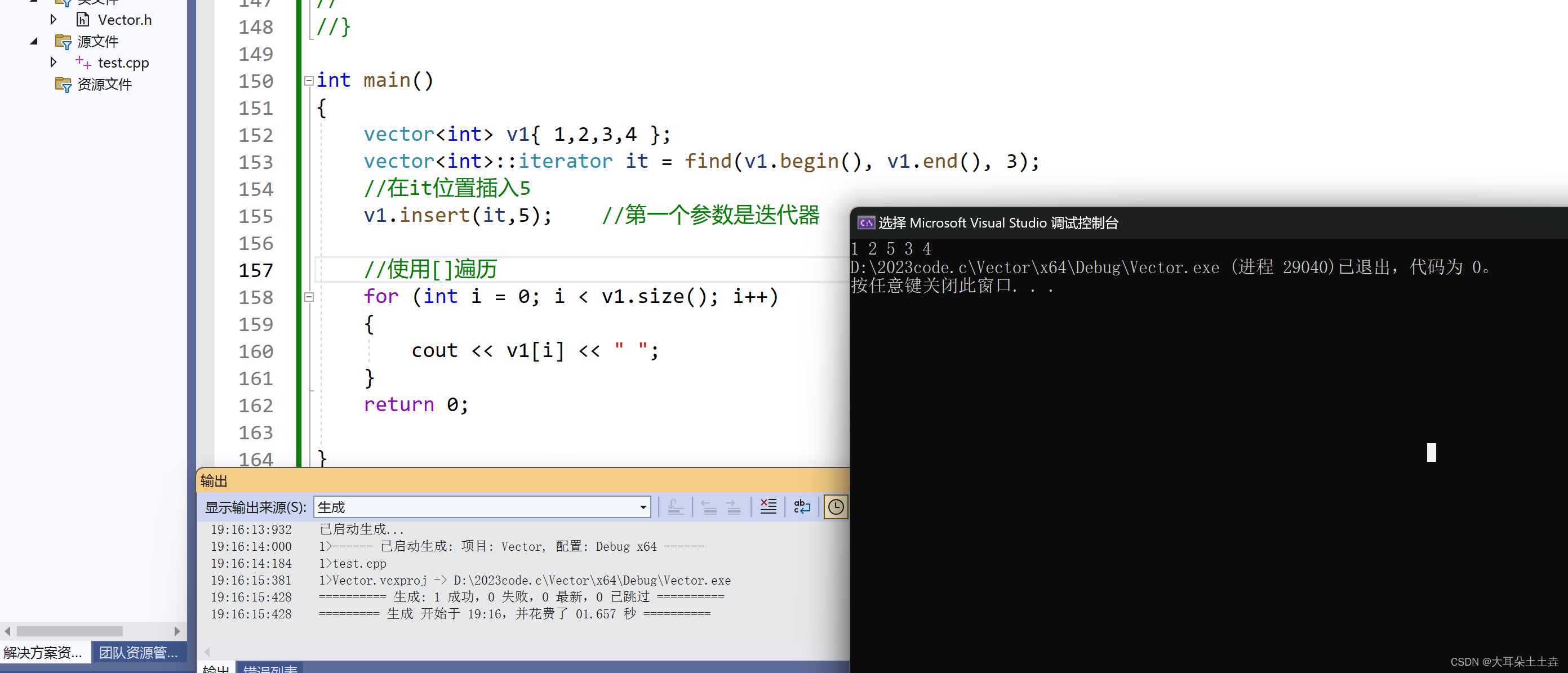Click the Clear All output icon

pos(768,506)
